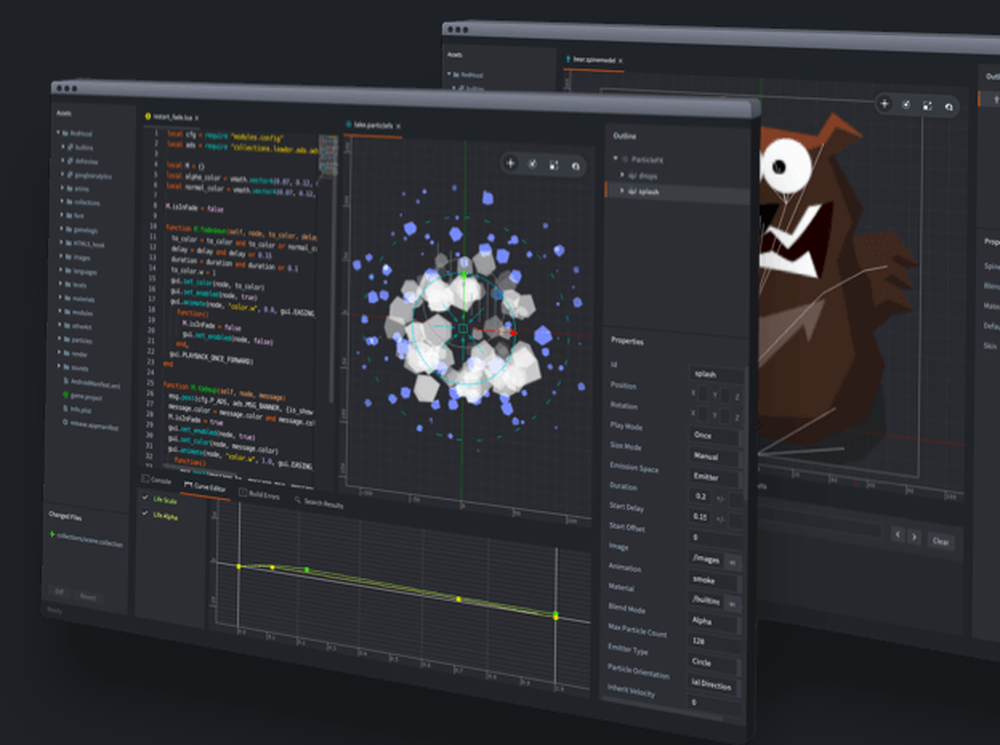Click the Clear button in the back window

pos(941,541)
